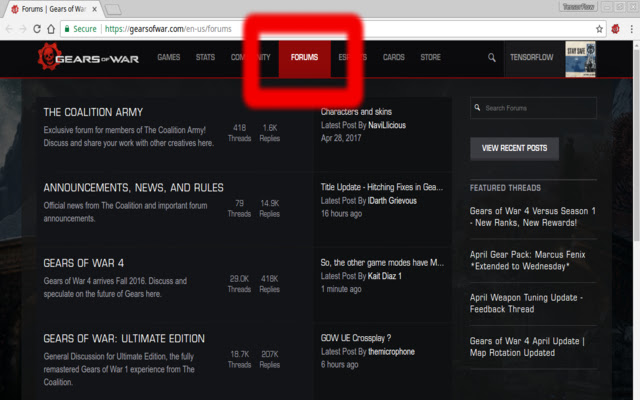Image resolution: width=640 pixels, height=400 pixels.
Task: Reload the page with the refresh icon
Action: (37, 29)
